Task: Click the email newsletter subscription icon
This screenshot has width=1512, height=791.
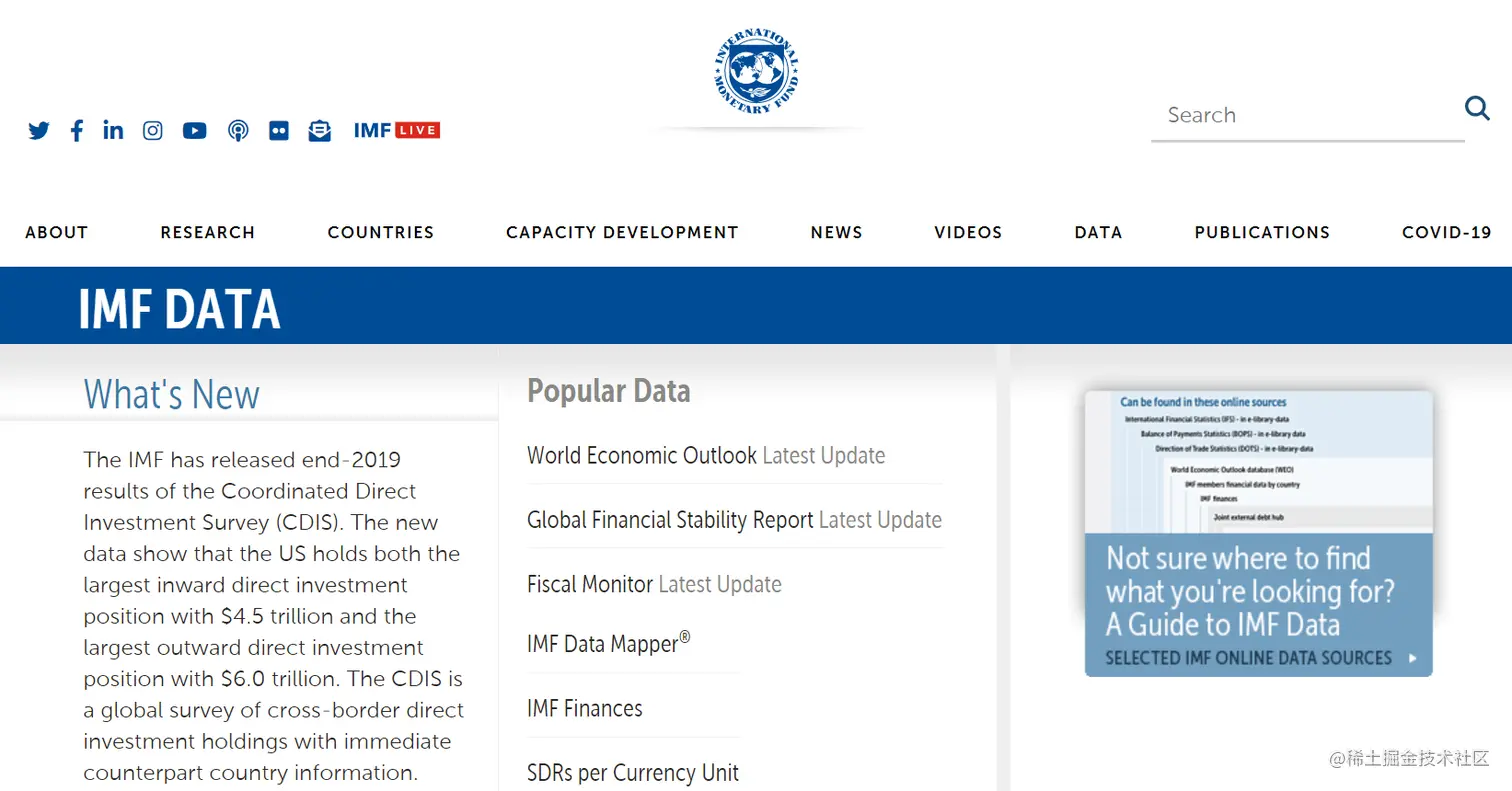Action: coord(320,130)
